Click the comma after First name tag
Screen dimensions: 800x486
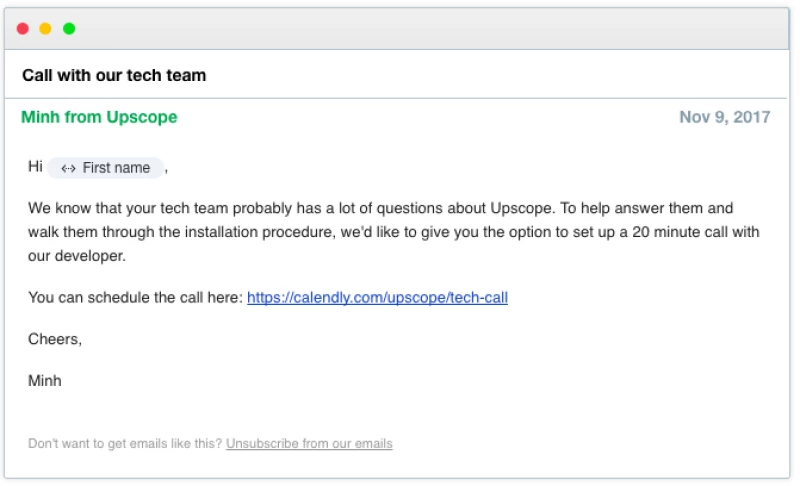pyautogui.click(x=166, y=169)
